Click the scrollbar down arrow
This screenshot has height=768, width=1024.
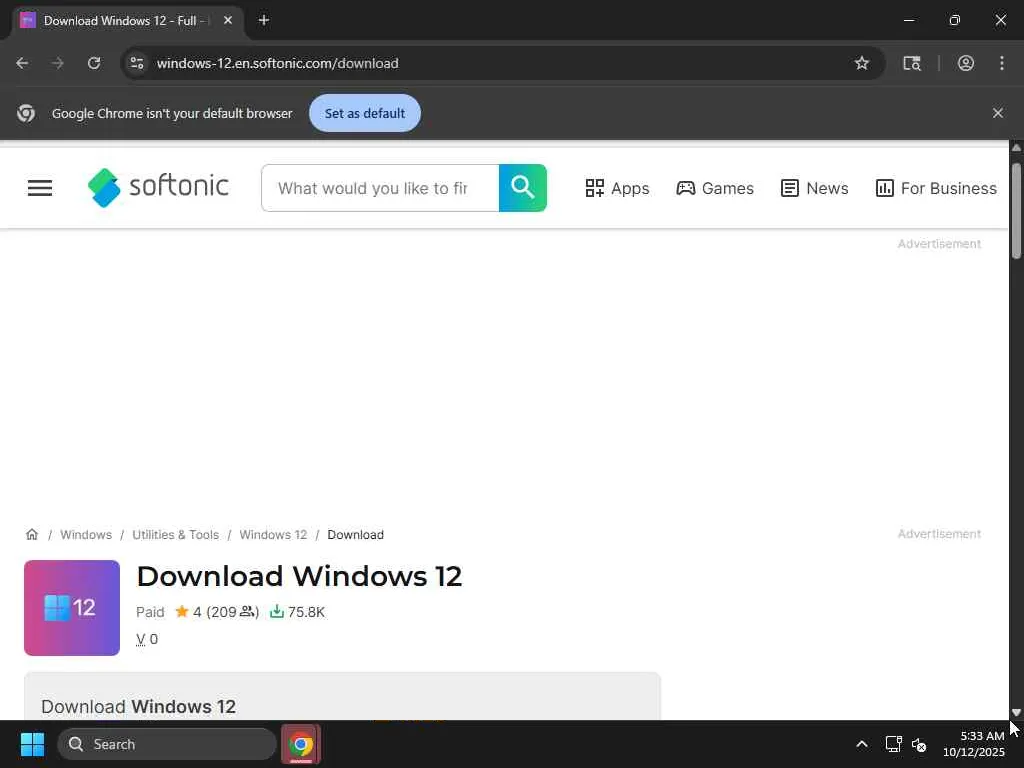click(1016, 712)
